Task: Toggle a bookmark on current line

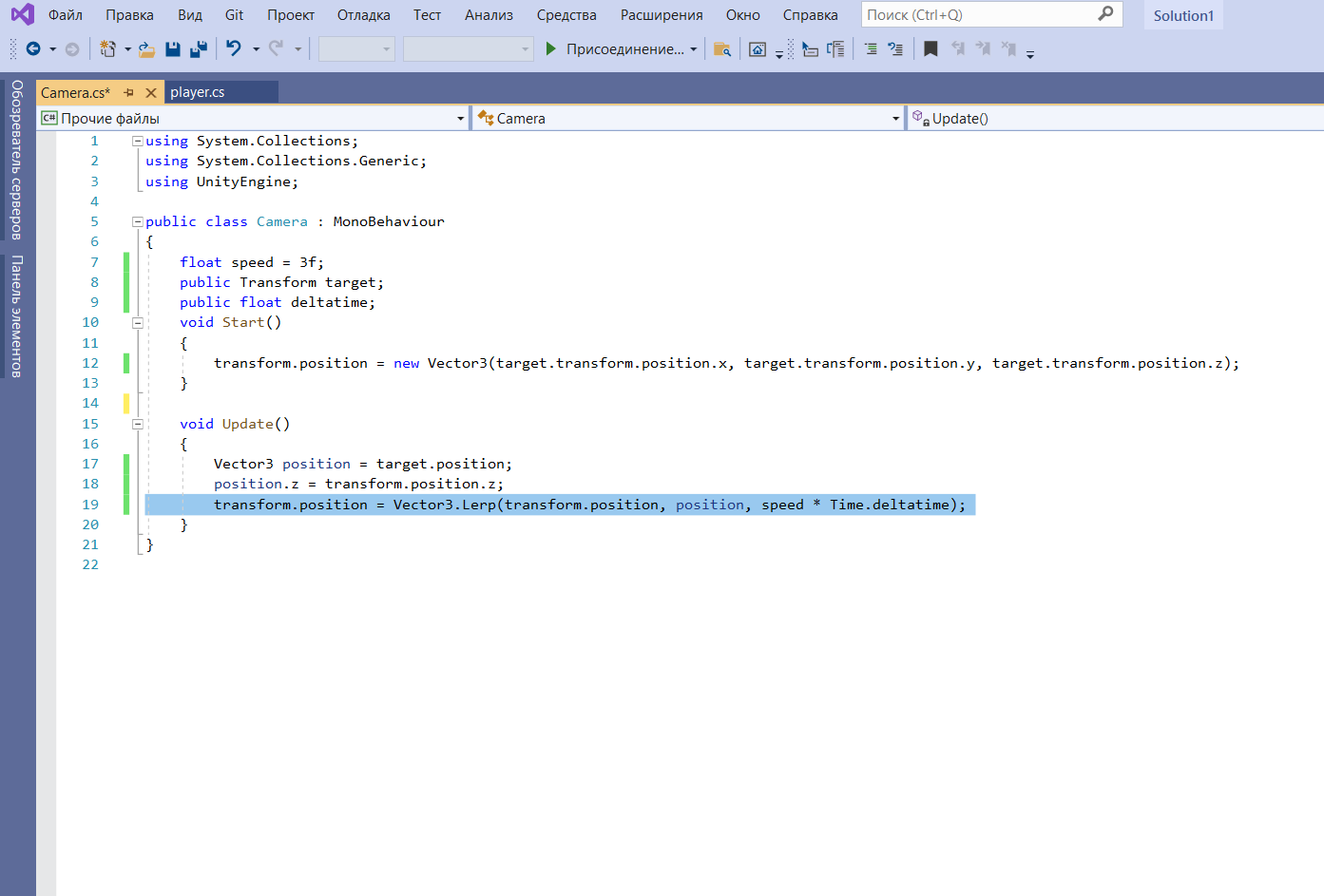Action: tap(931, 48)
